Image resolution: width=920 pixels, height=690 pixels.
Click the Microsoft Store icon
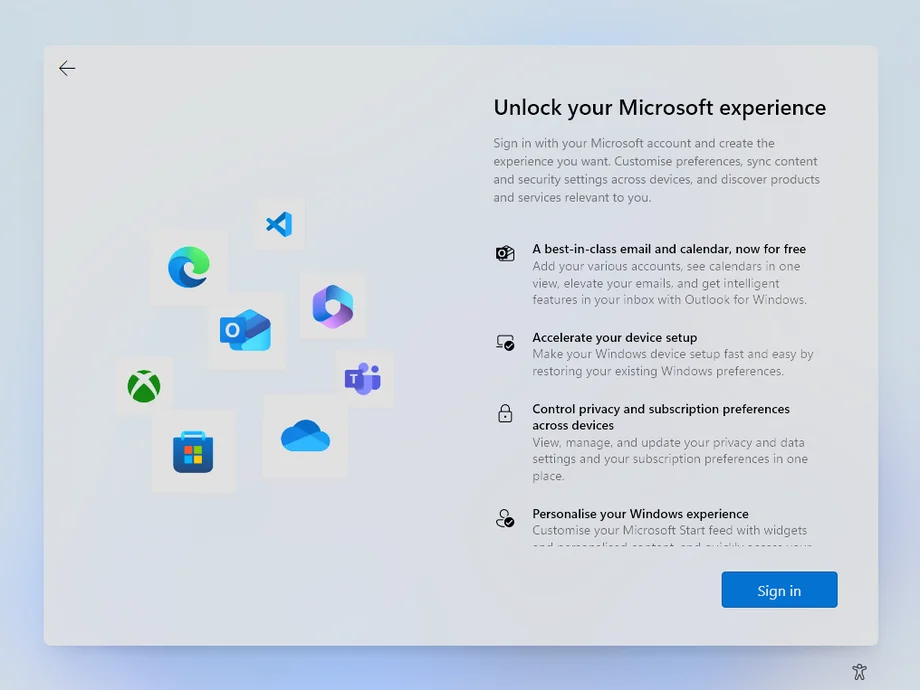click(193, 452)
